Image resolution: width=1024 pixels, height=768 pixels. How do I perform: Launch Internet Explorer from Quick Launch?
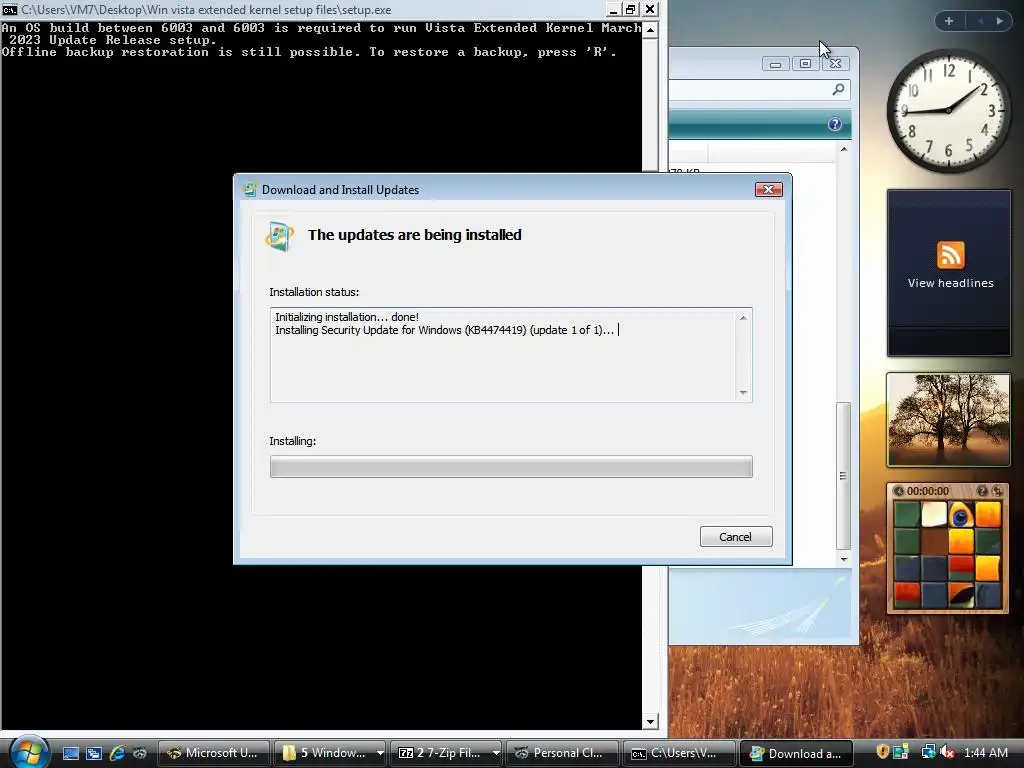point(117,753)
